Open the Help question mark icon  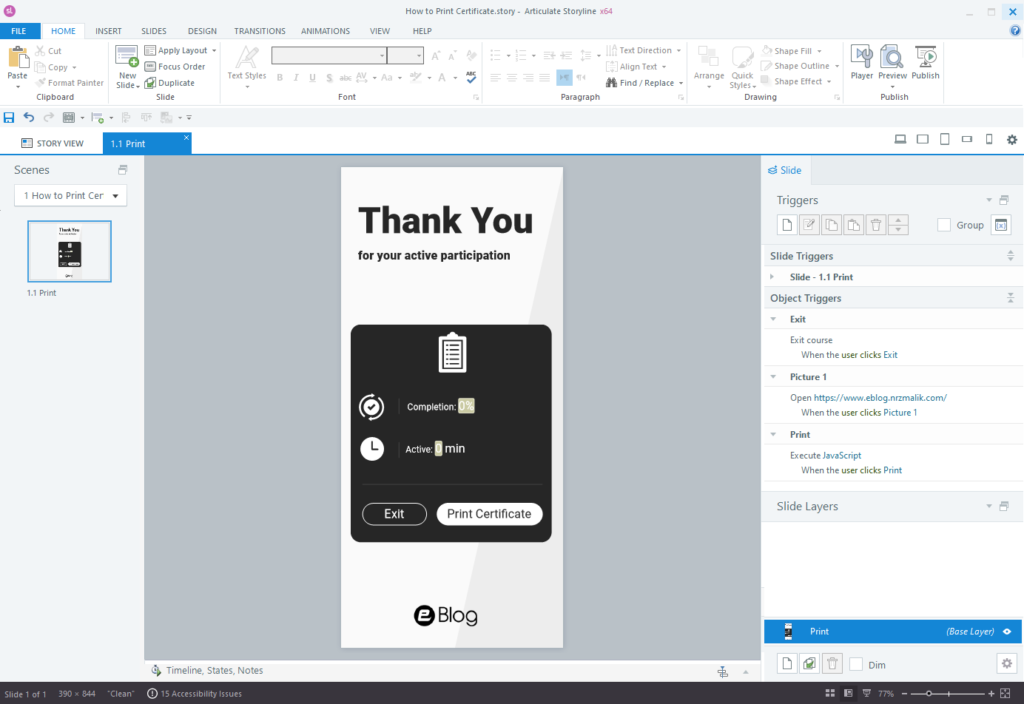[1015, 30]
